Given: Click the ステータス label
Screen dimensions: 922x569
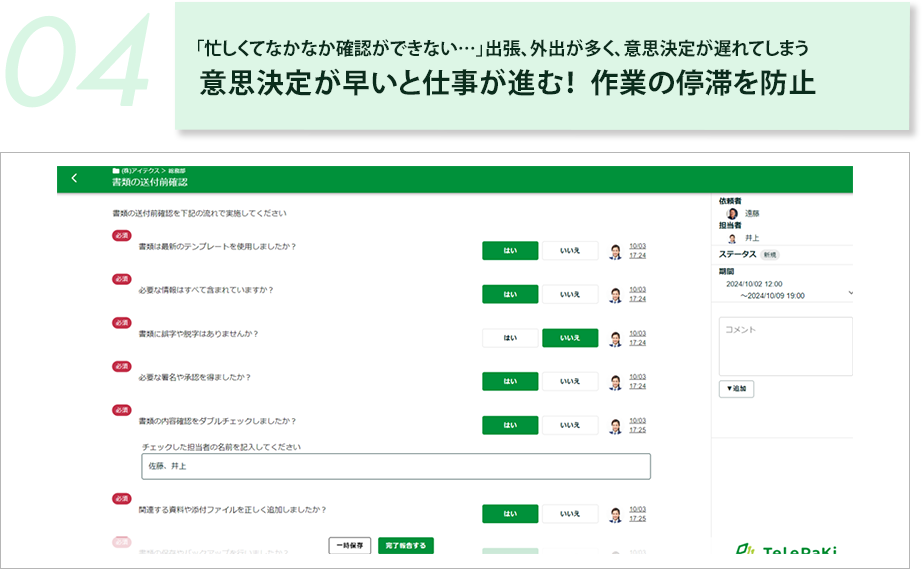Looking at the screenshot, I should [x=737, y=254].
